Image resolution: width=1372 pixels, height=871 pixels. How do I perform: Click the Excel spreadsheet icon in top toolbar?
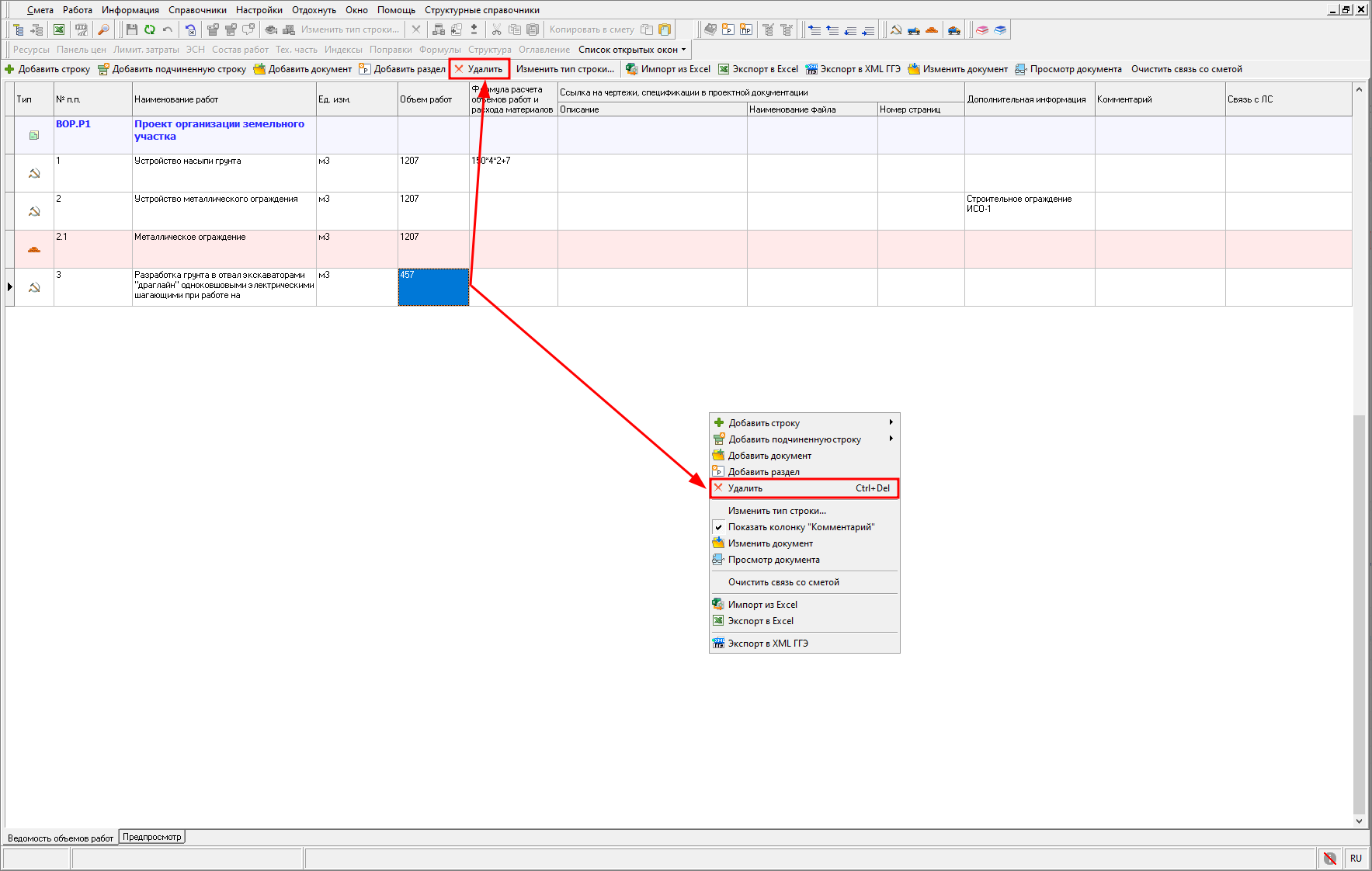click(x=59, y=29)
